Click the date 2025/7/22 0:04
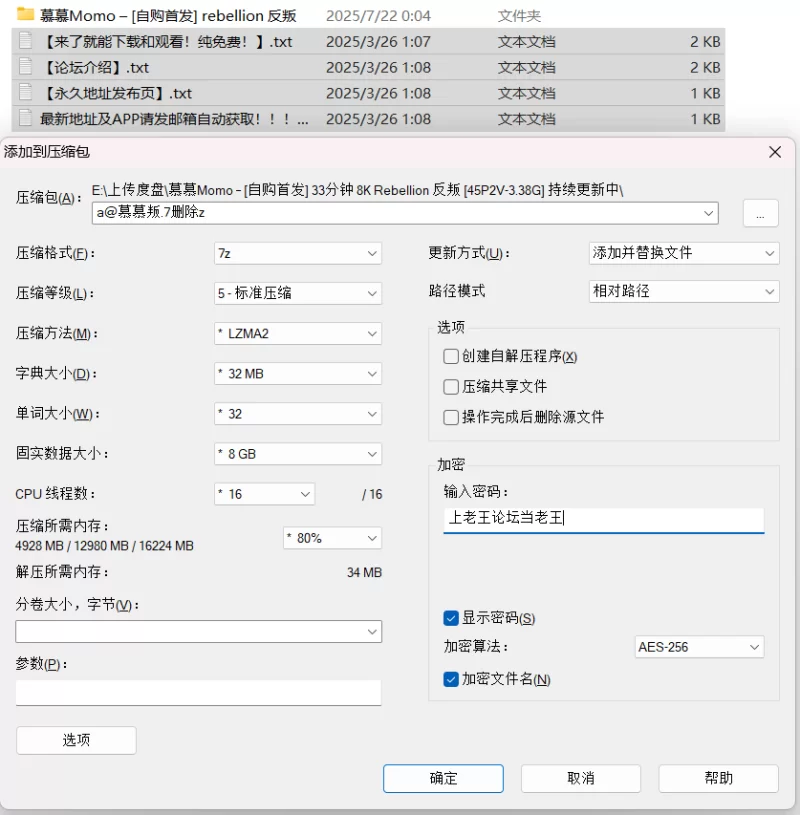Screen dimensions: 800x815 [378, 16]
